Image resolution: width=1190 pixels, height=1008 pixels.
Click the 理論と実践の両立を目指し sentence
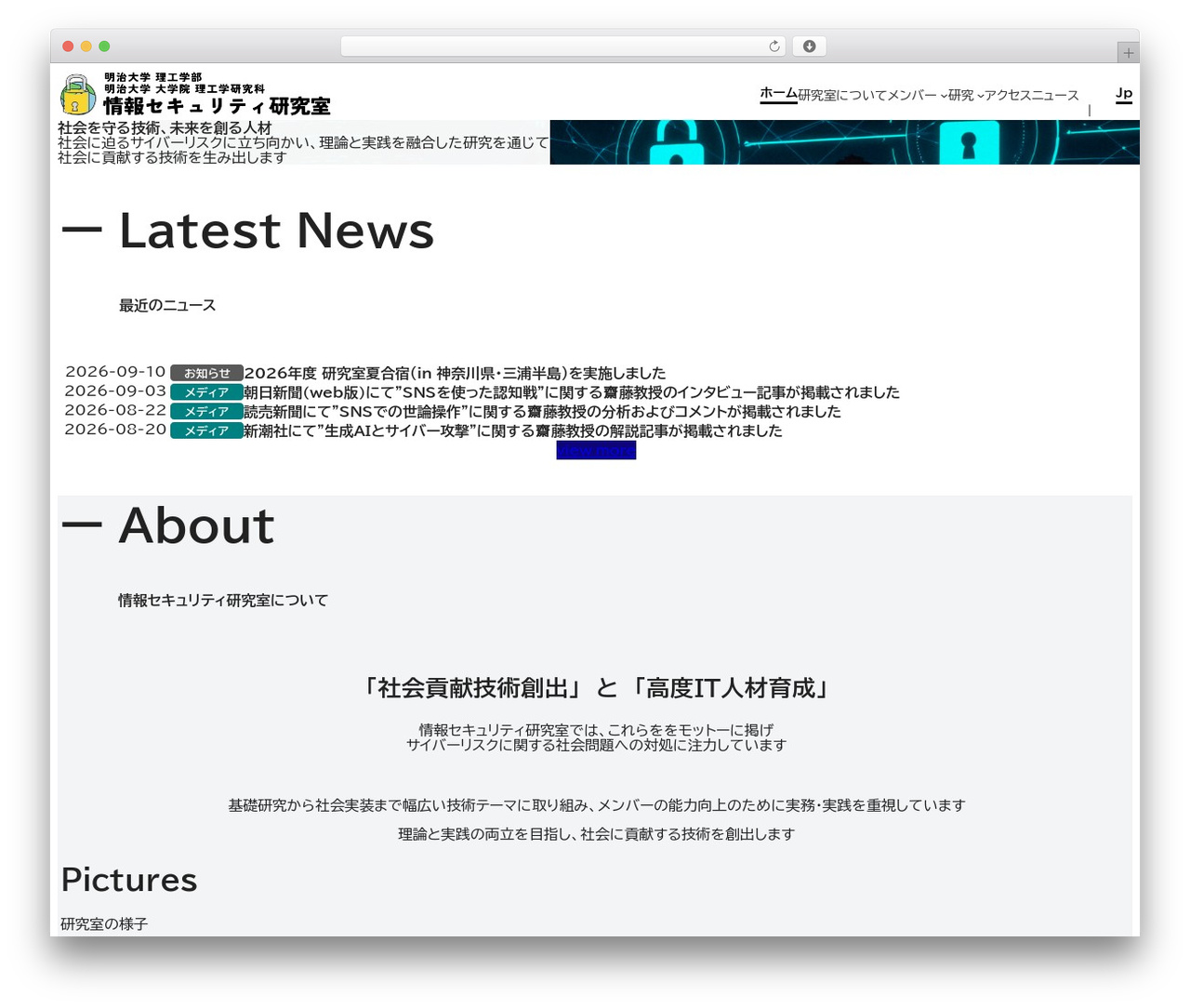(x=596, y=834)
